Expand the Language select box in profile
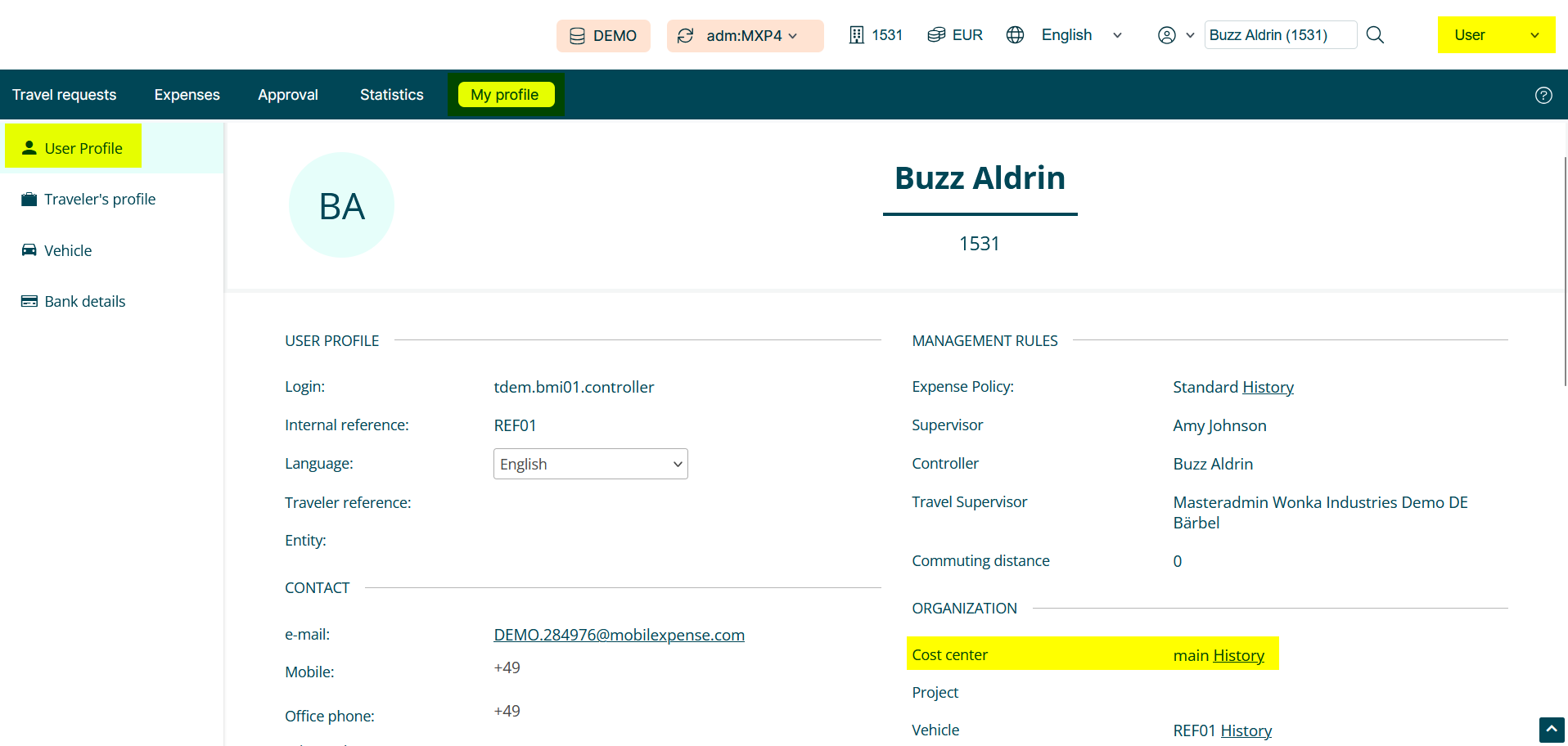Screen dimensions: 1568x746 point(590,464)
